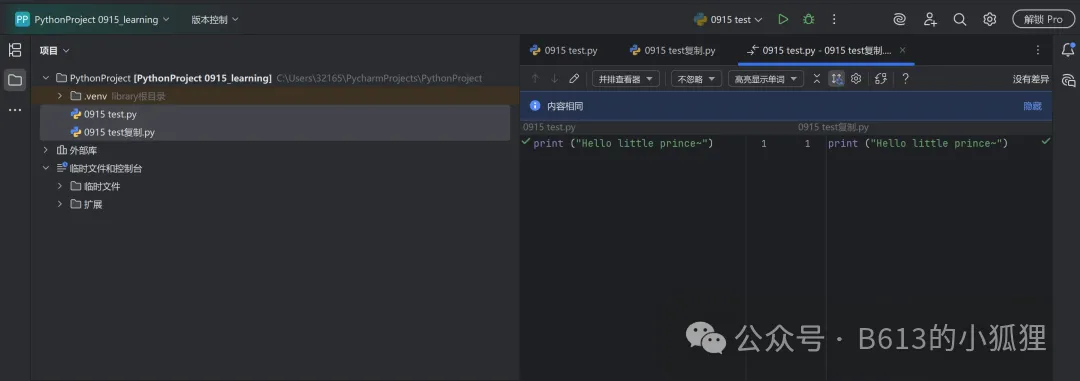Viewport: 1080px width, 381px height.
Task: Open PythonProject 0915_learning project dropdown
Action: pyautogui.click(x=102, y=19)
